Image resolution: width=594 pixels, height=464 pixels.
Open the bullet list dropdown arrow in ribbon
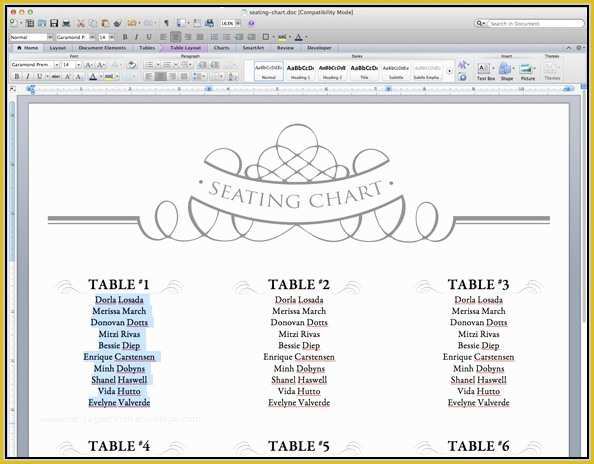point(158,65)
